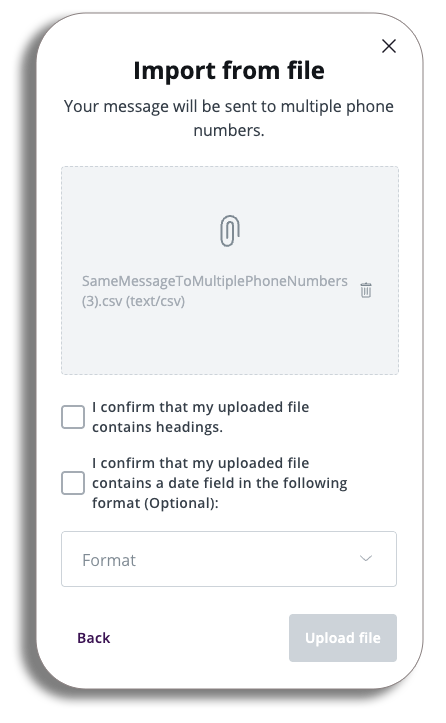Click the '(Optional):' text in date label

pyautogui.click(x=181, y=503)
